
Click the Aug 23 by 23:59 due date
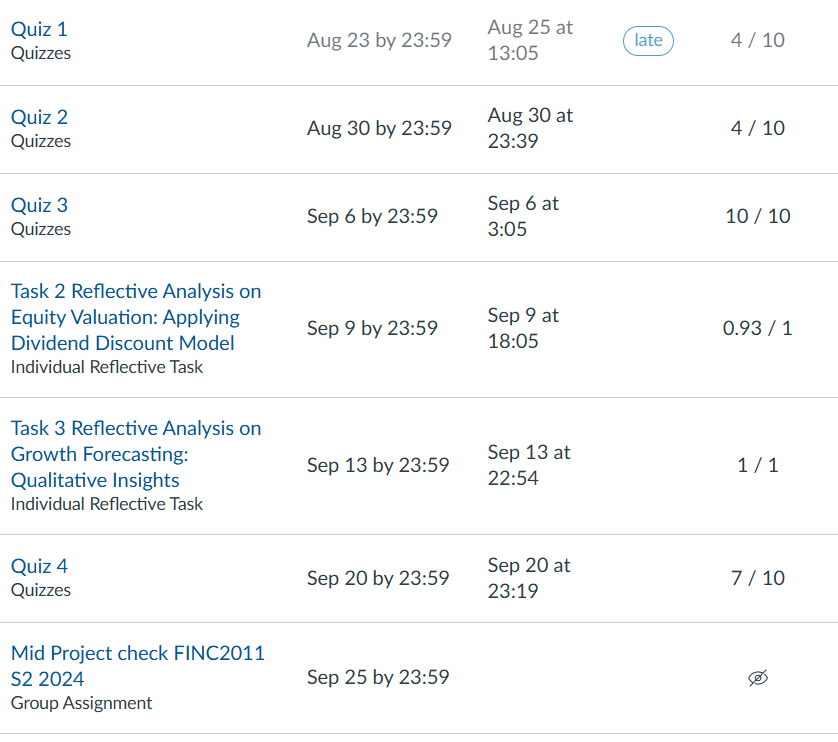pyautogui.click(x=379, y=40)
